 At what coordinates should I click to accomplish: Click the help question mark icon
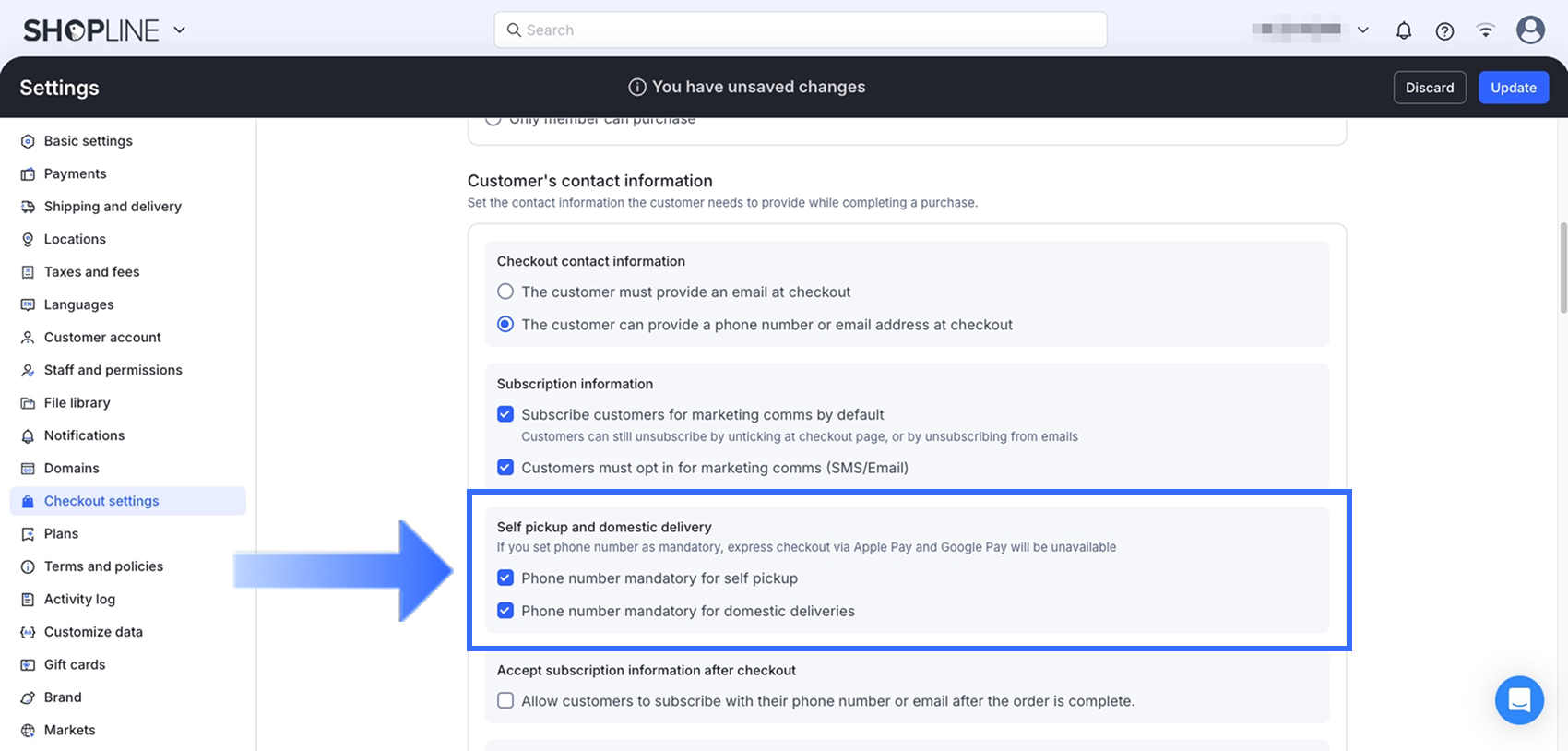point(1444,30)
